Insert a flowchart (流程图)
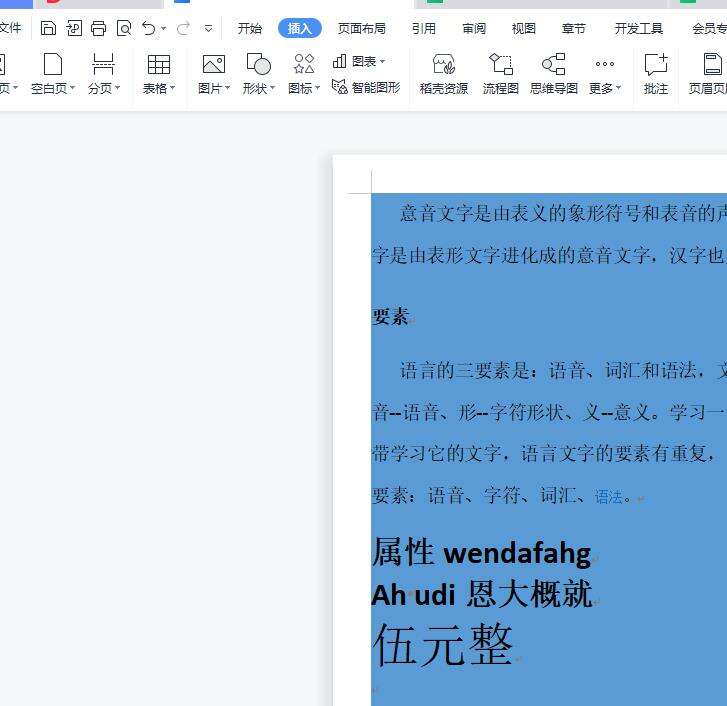Screen dimensions: 727x706 pyautogui.click(x=500, y=74)
